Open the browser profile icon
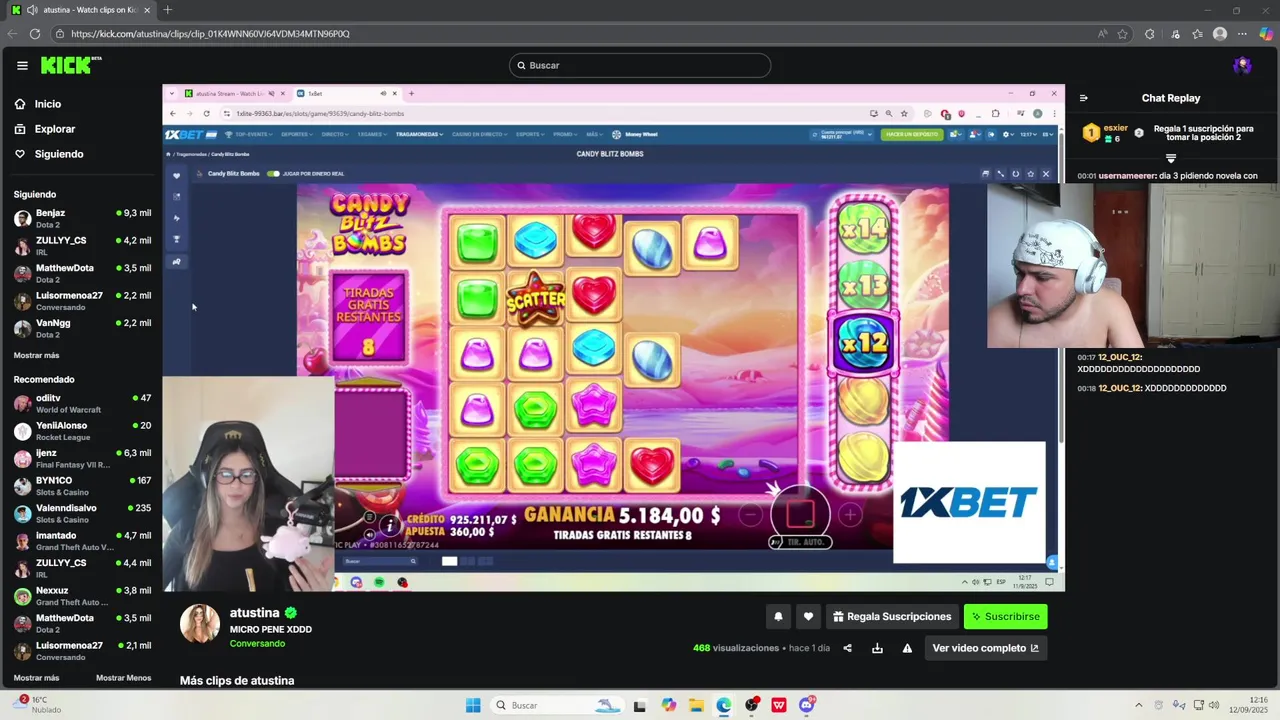Image resolution: width=1280 pixels, height=720 pixels. coord(1219,34)
